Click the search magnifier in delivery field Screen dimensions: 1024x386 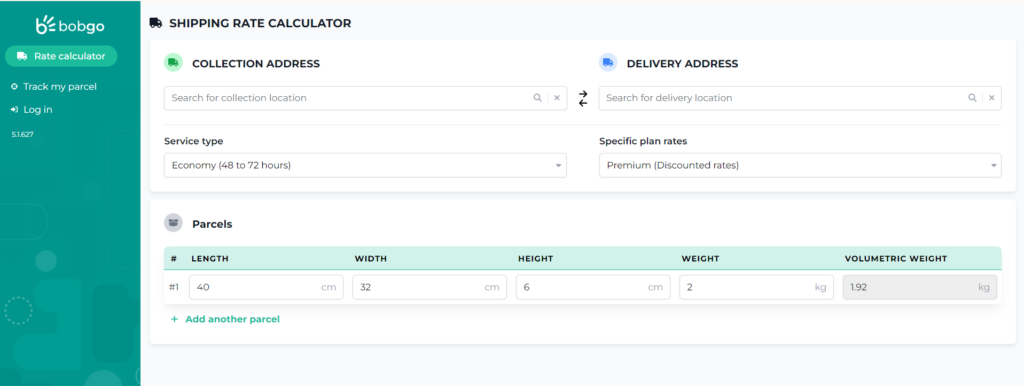pos(972,98)
